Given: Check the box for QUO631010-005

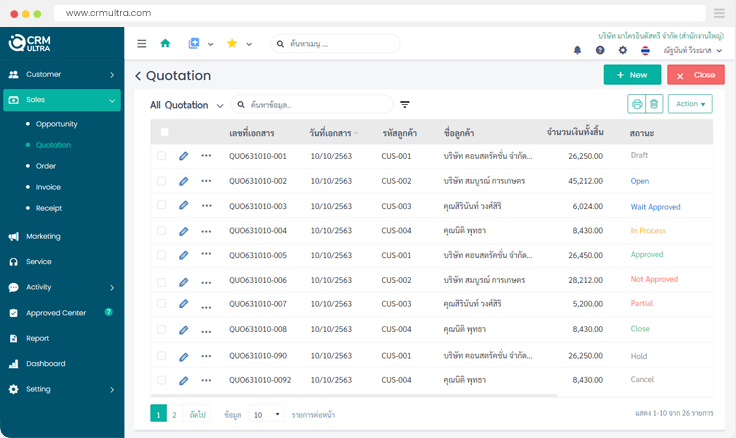Looking at the screenshot, I should (x=161, y=255).
